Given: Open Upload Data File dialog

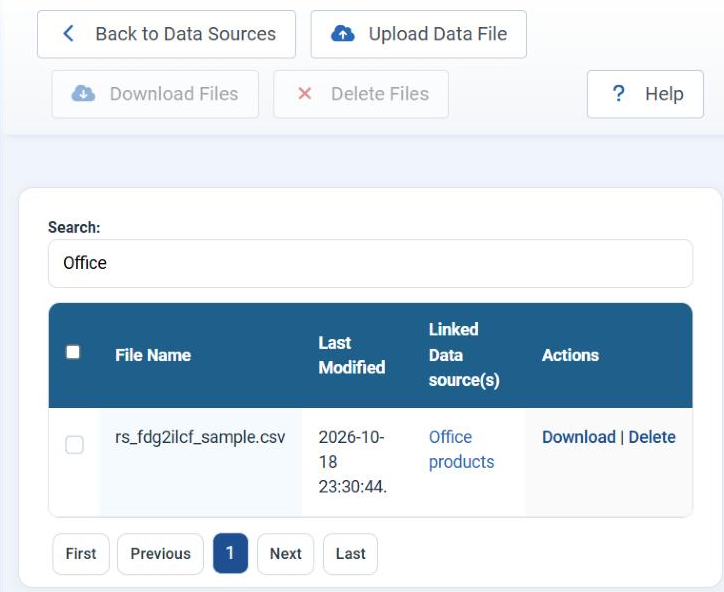Looking at the screenshot, I should tap(418, 35).
